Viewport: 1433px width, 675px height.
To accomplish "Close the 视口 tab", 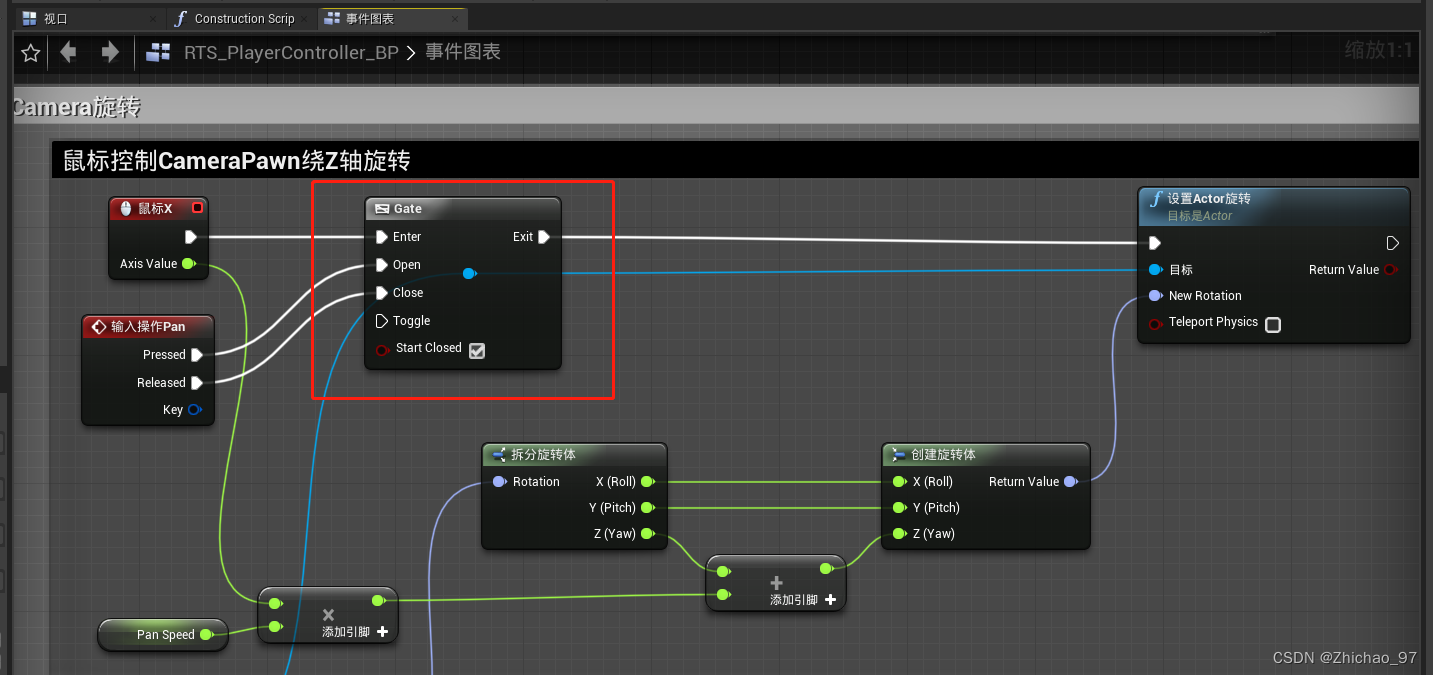I will (152, 18).
